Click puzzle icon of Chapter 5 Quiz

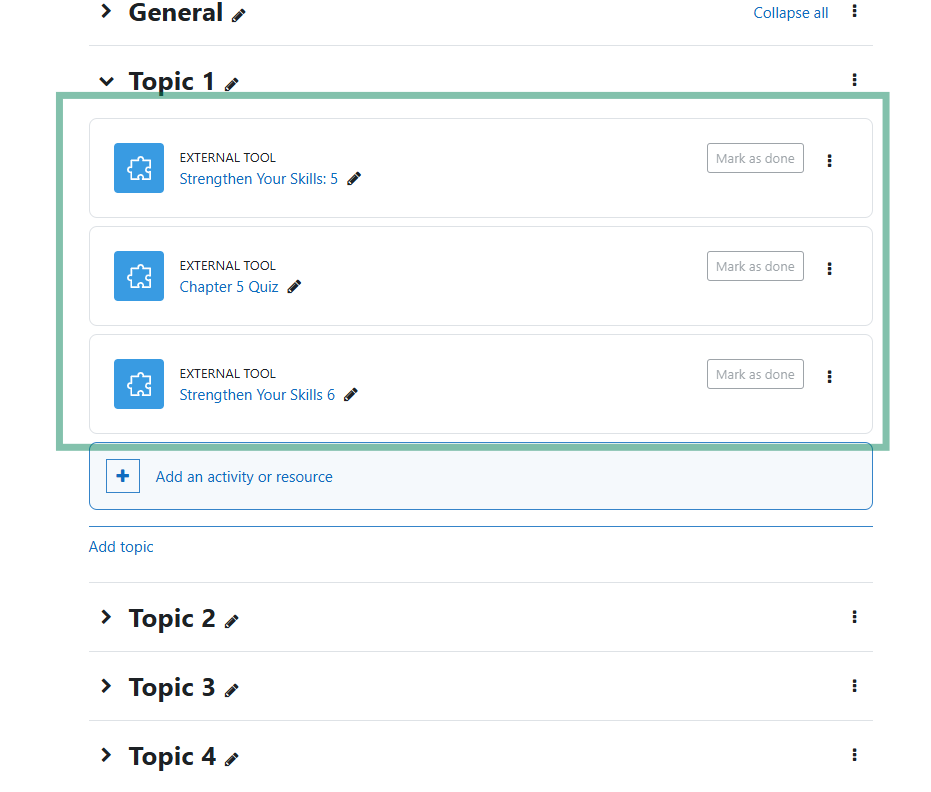(x=139, y=276)
